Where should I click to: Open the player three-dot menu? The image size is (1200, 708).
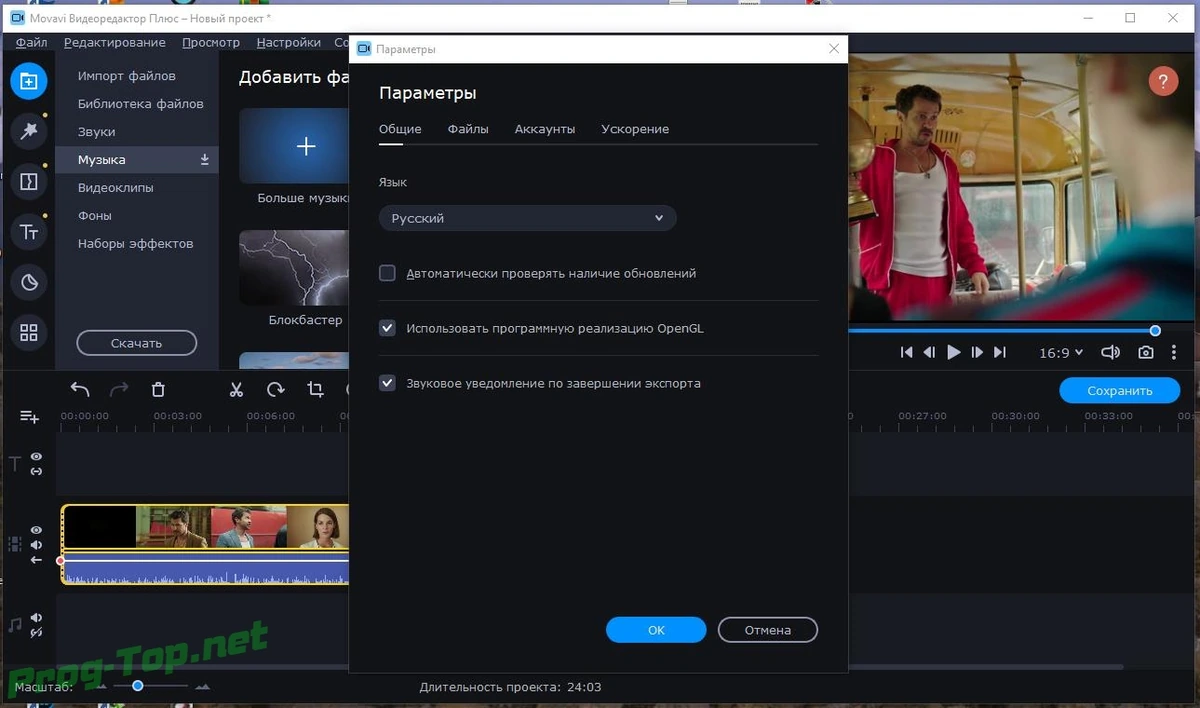(x=1174, y=353)
